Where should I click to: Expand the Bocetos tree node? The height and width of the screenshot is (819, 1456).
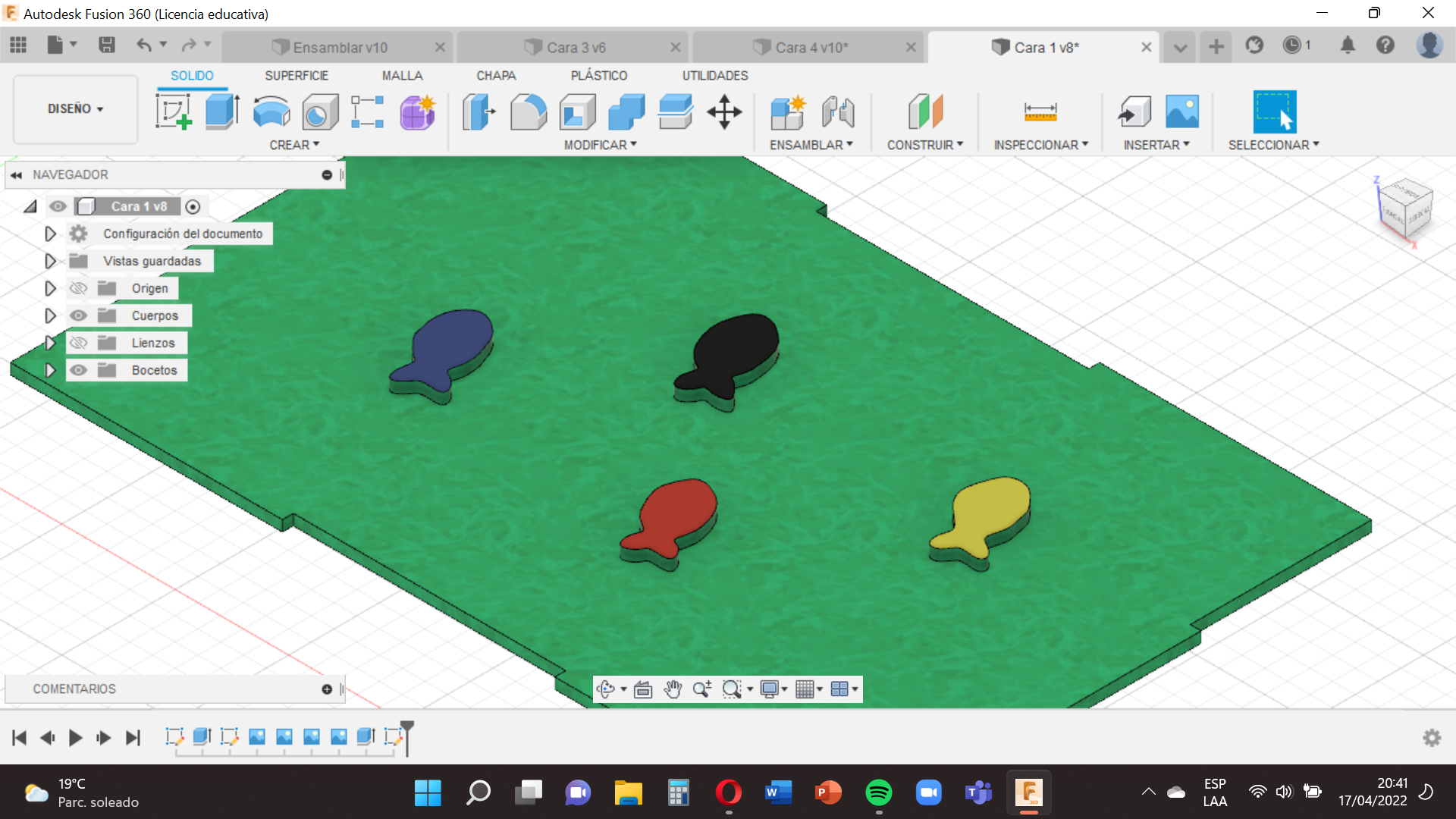tap(50, 370)
